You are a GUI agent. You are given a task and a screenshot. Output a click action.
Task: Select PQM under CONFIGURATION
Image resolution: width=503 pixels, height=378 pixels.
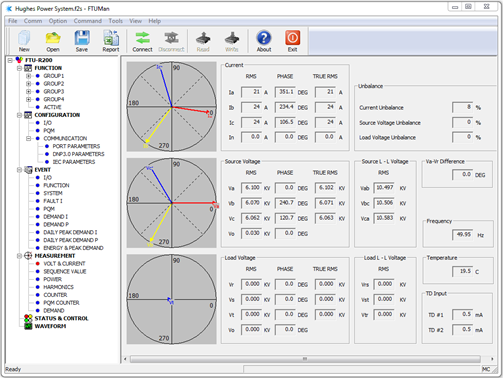coord(49,131)
